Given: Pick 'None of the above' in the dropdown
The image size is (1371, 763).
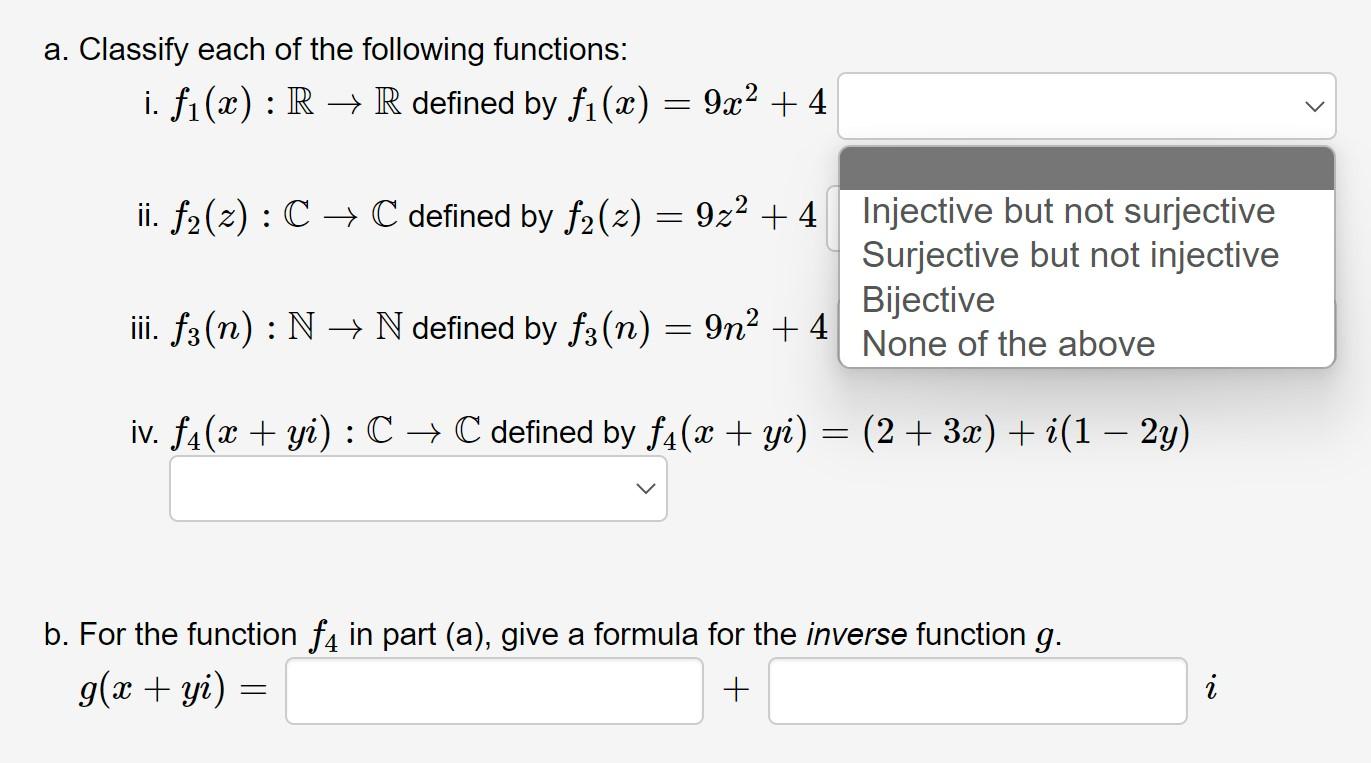Looking at the screenshot, I should pyautogui.click(x=1009, y=343).
